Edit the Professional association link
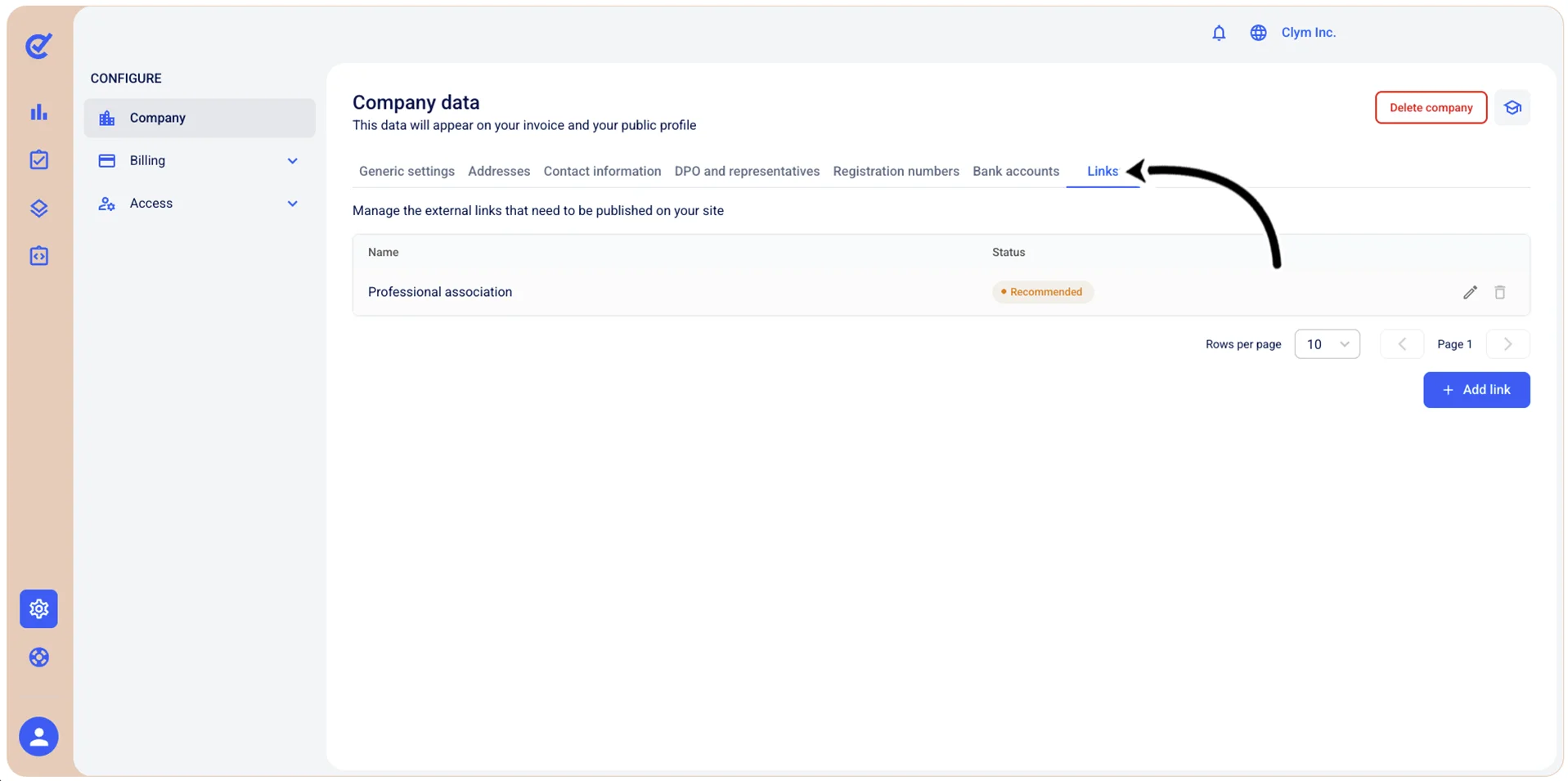Viewport: 1568px width, 781px height. (1470, 292)
